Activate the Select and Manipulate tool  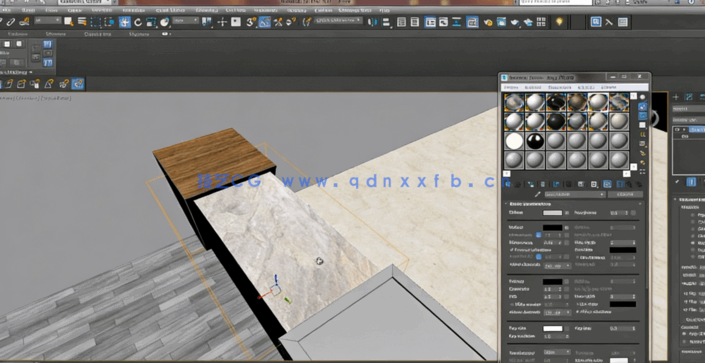tap(222, 22)
